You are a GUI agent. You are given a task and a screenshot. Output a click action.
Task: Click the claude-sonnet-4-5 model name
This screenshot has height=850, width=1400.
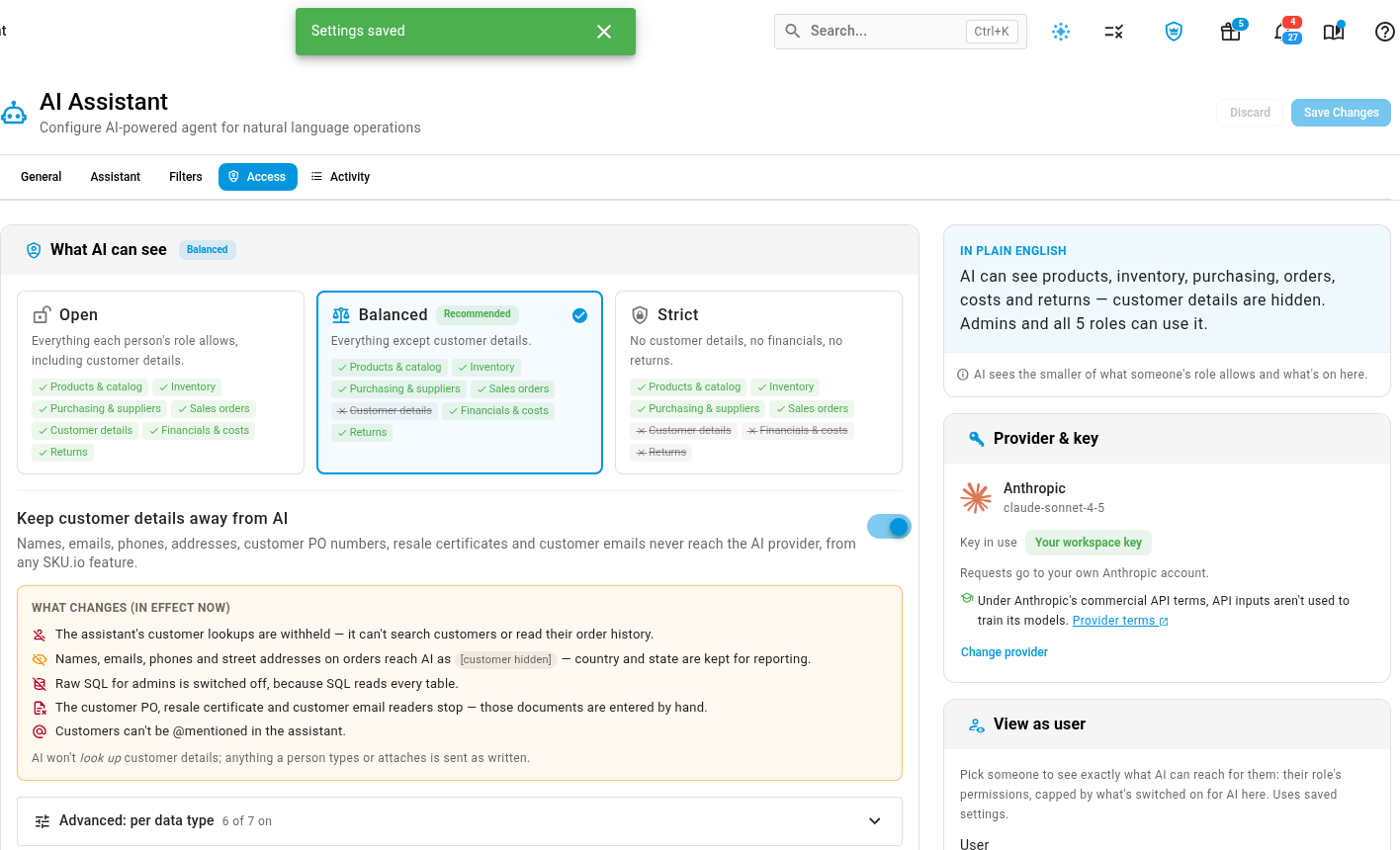click(x=1054, y=508)
